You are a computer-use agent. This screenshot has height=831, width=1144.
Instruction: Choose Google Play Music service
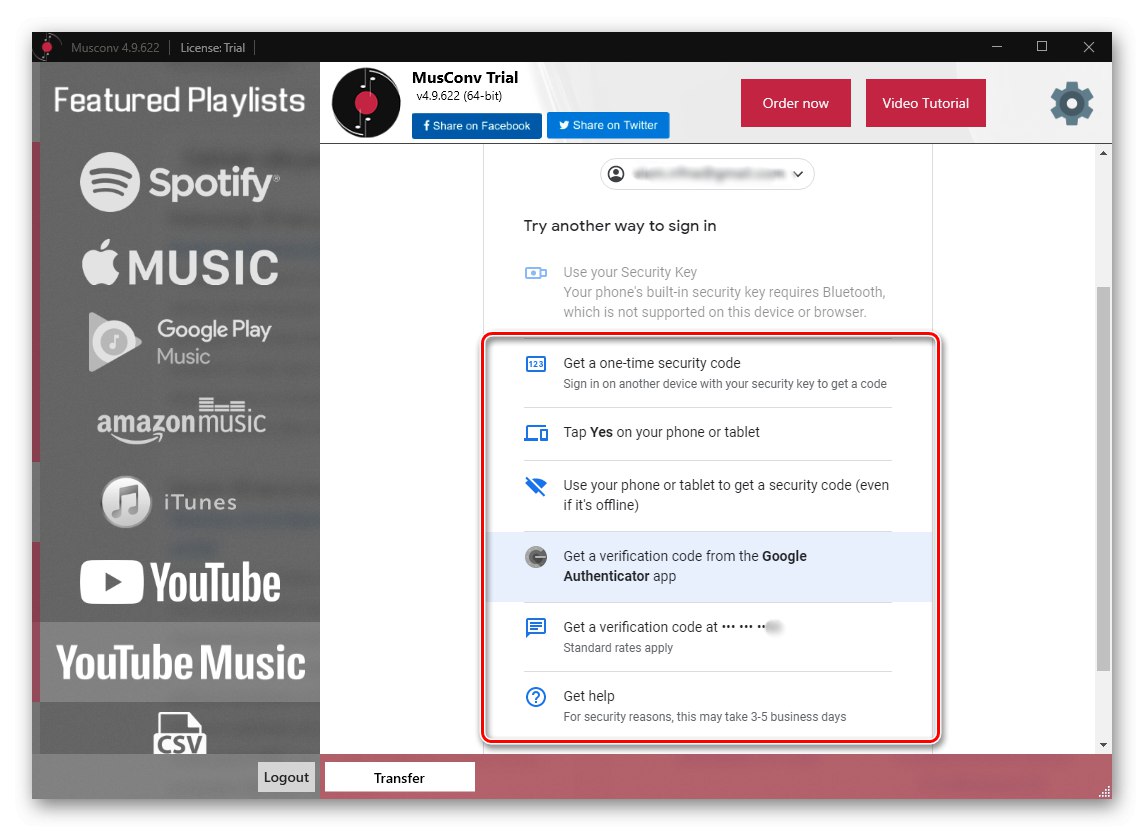[180, 342]
